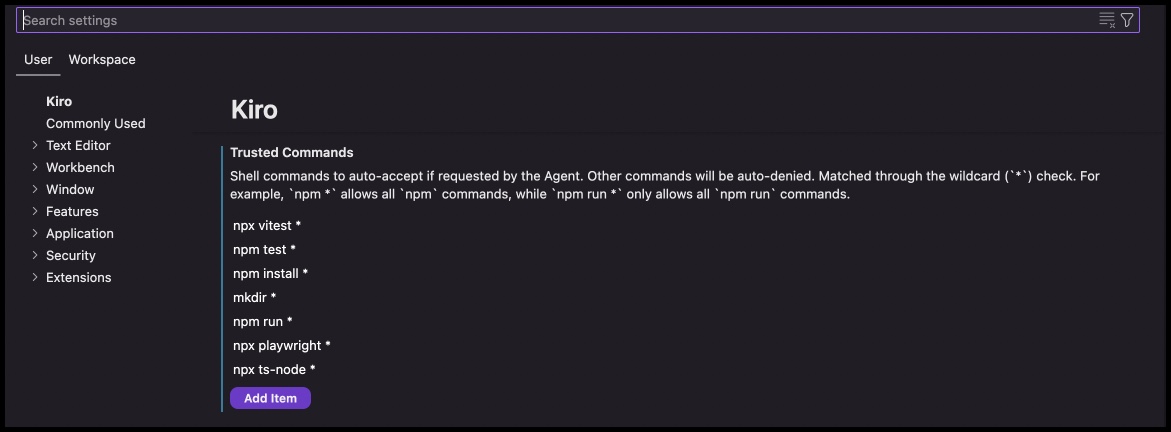
Task: Select the User settings tab
Action: (38, 60)
